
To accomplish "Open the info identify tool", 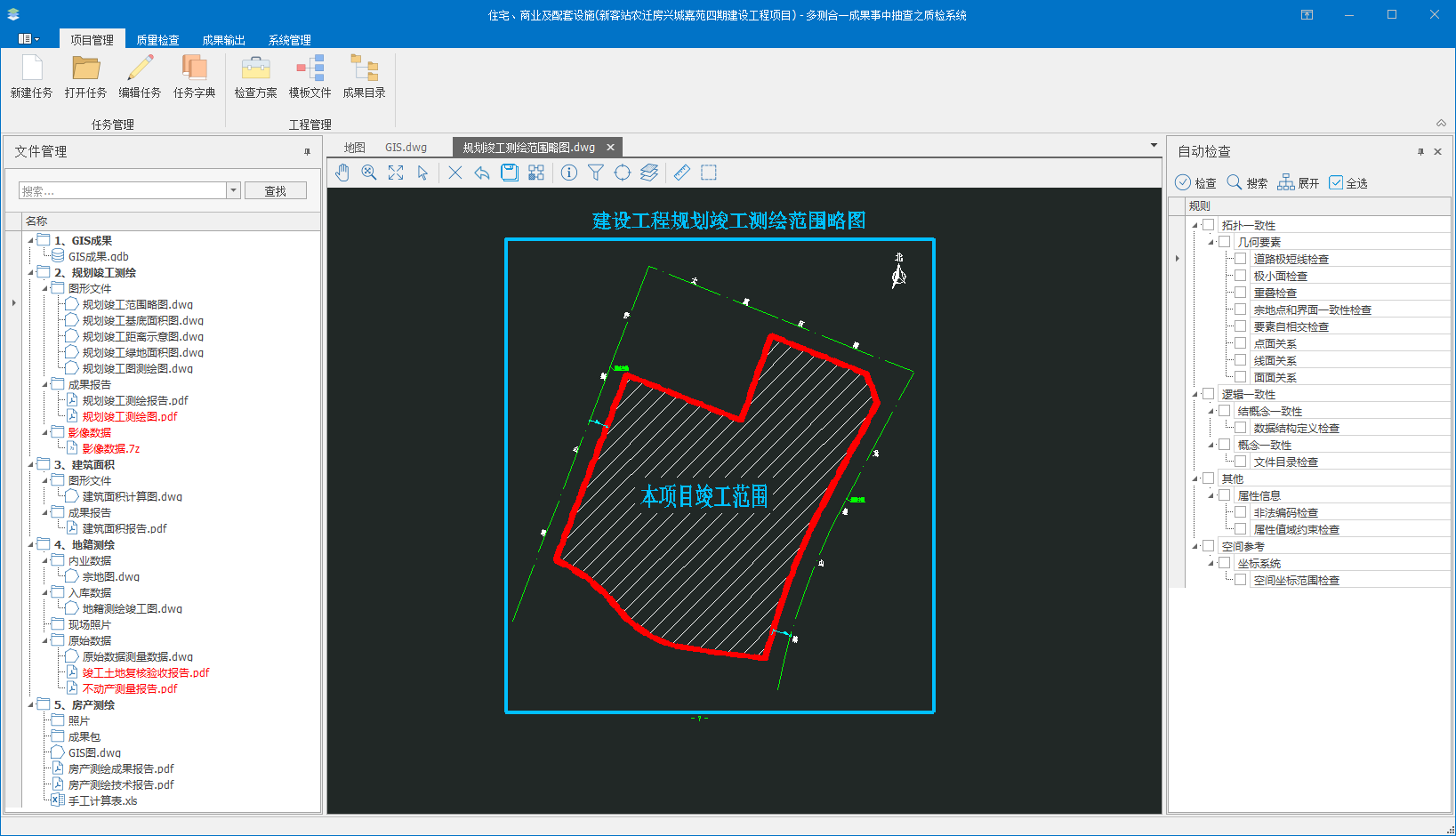I will point(569,173).
